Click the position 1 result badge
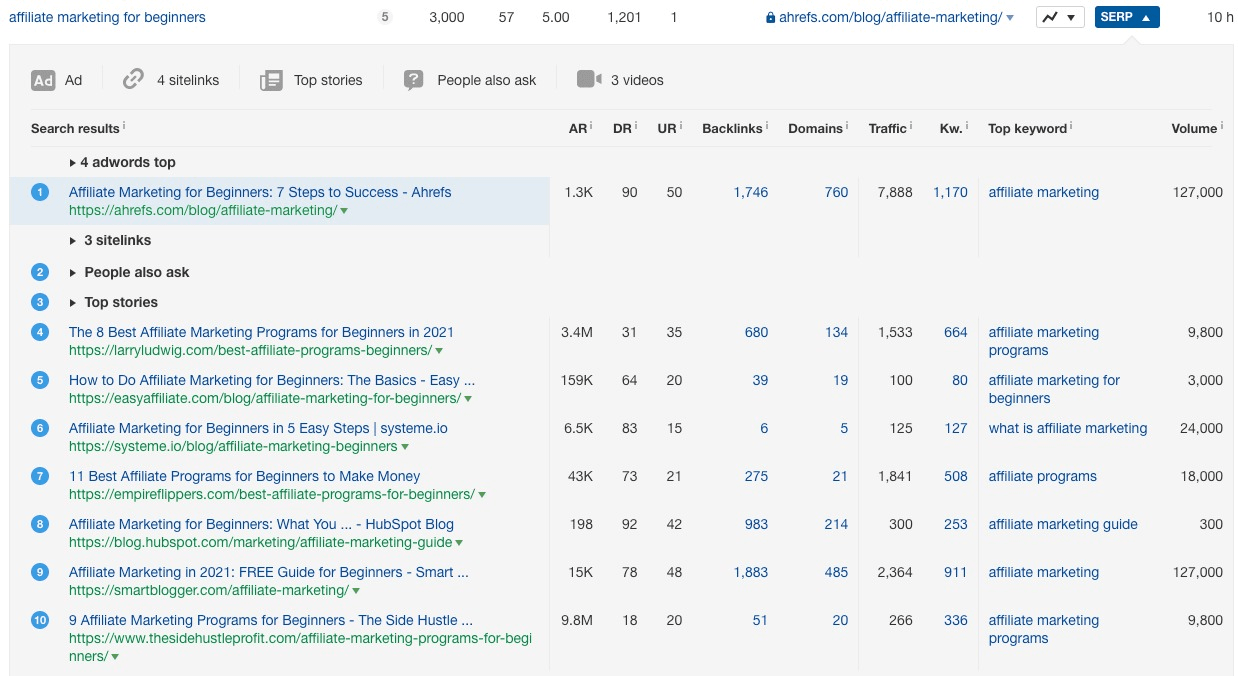 pos(40,192)
